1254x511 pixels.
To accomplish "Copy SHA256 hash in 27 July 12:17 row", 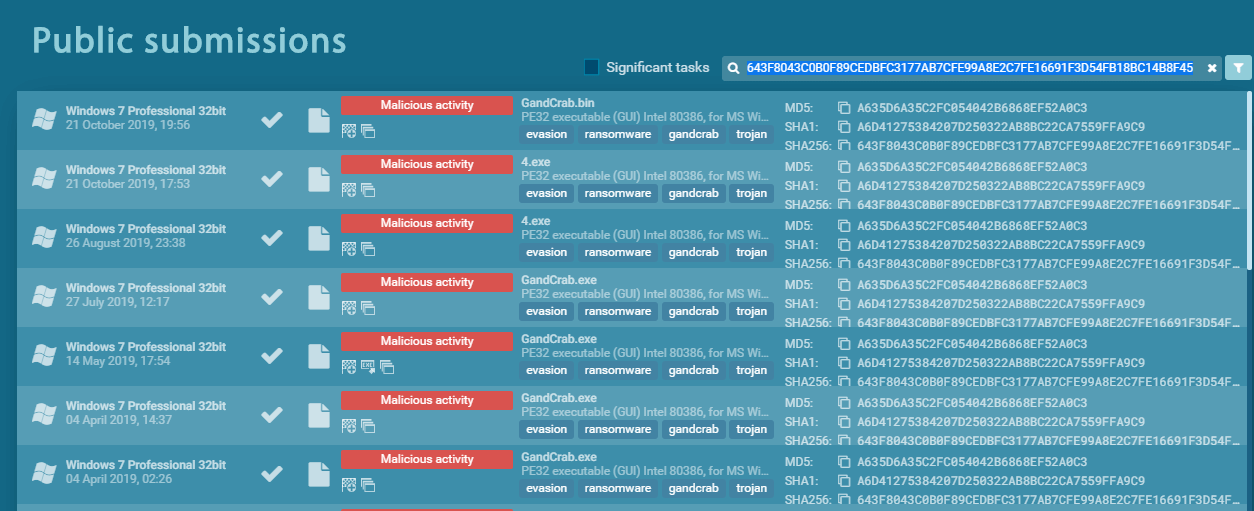I will [x=843, y=323].
